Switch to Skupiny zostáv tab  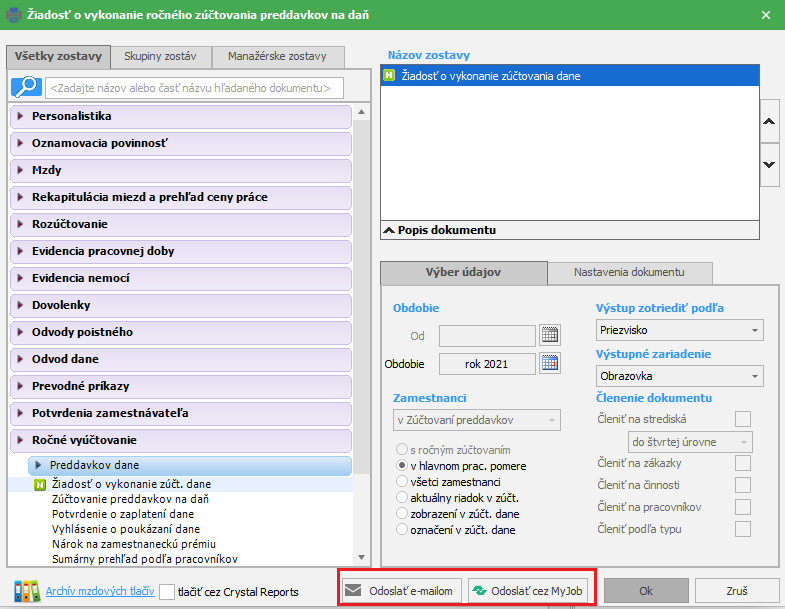[160, 57]
